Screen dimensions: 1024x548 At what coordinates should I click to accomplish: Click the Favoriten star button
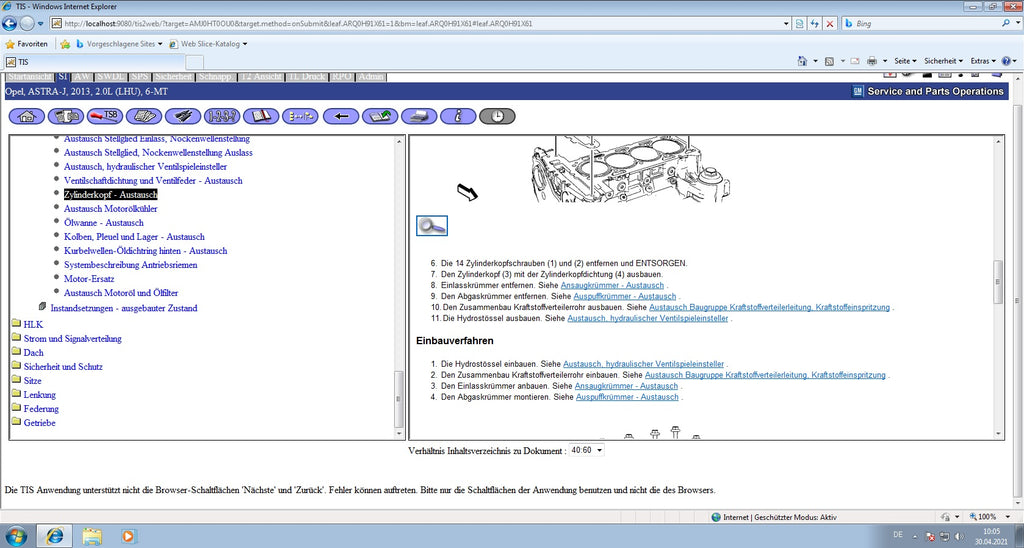[27, 44]
